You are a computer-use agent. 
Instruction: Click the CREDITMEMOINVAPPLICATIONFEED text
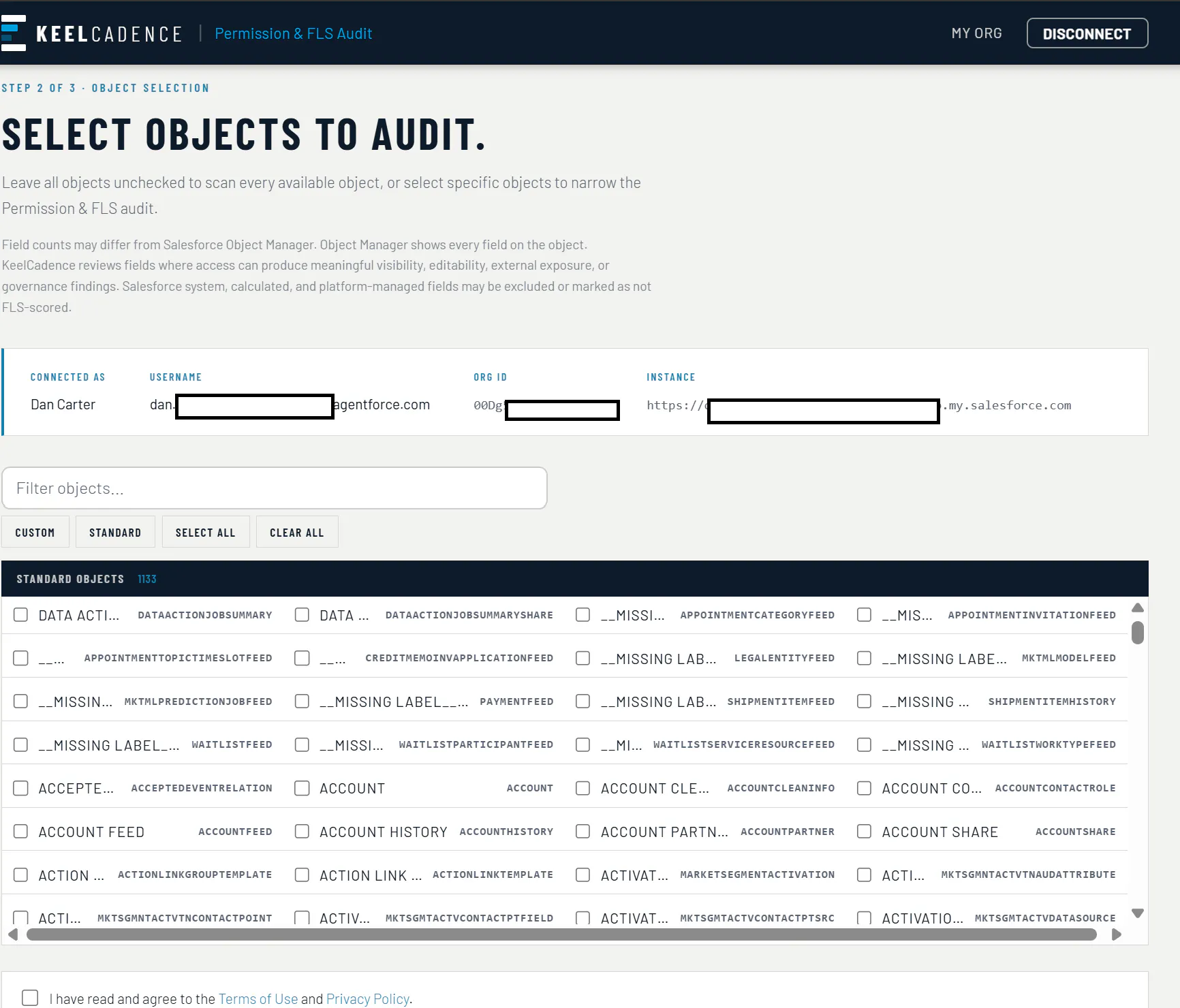pos(459,658)
